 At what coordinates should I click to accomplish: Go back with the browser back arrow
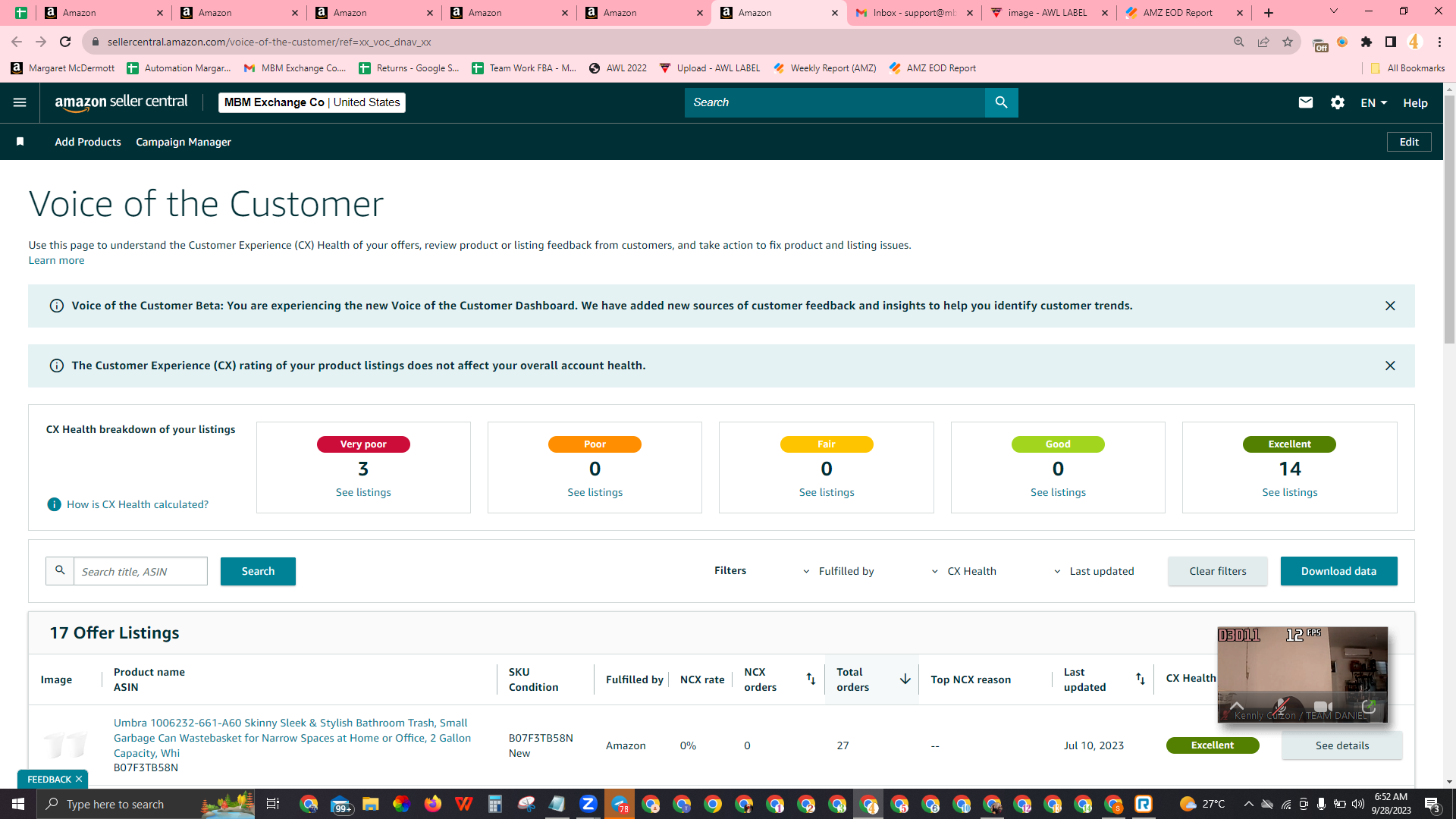[x=17, y=42]
